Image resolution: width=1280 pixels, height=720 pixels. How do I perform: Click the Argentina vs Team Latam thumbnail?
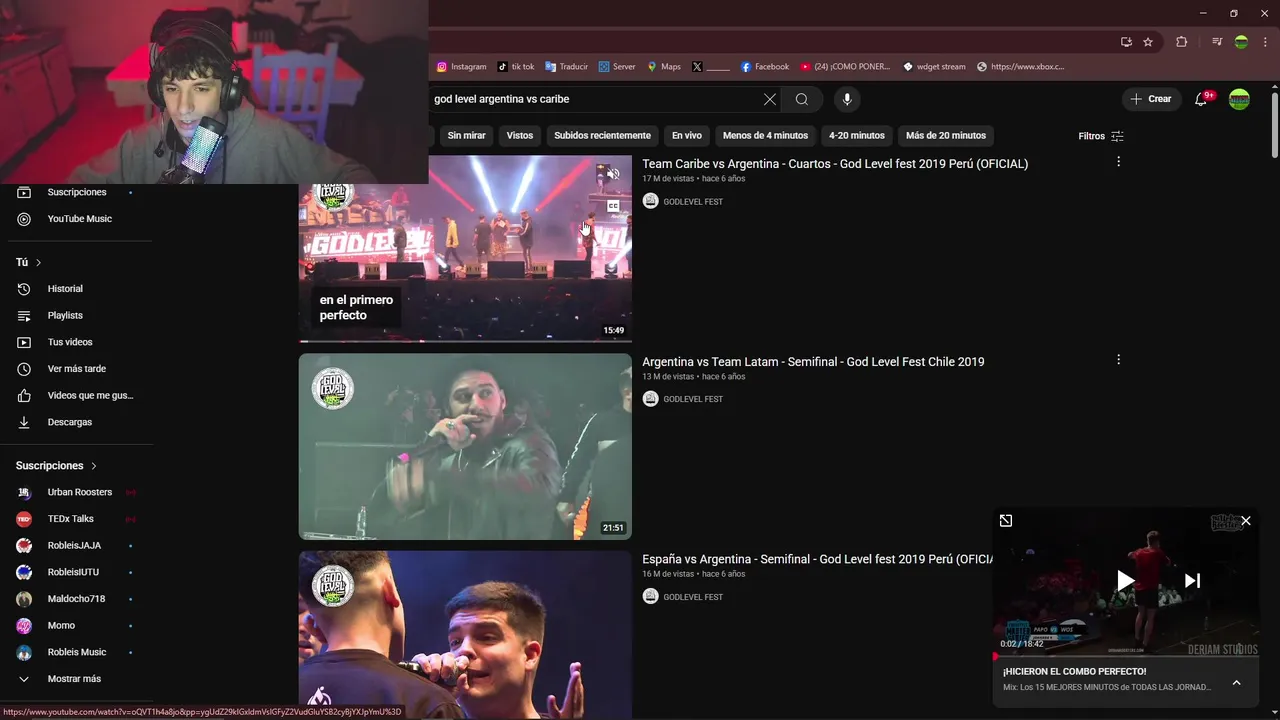[x=465, y=446]
